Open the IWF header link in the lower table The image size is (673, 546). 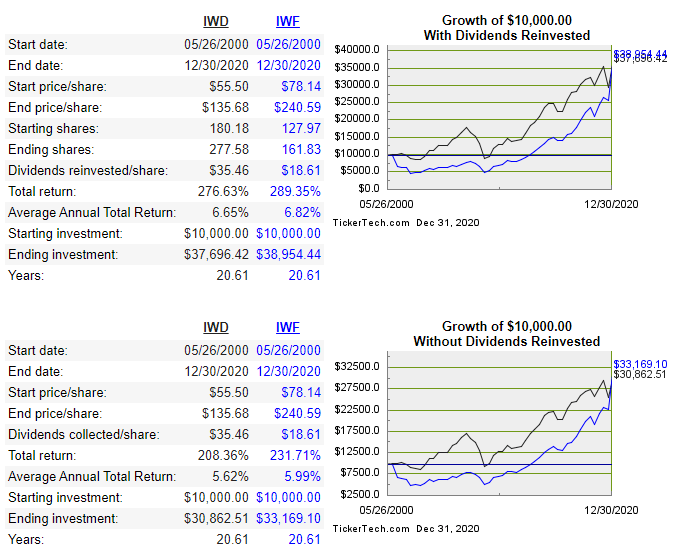(x=287, y=327)
